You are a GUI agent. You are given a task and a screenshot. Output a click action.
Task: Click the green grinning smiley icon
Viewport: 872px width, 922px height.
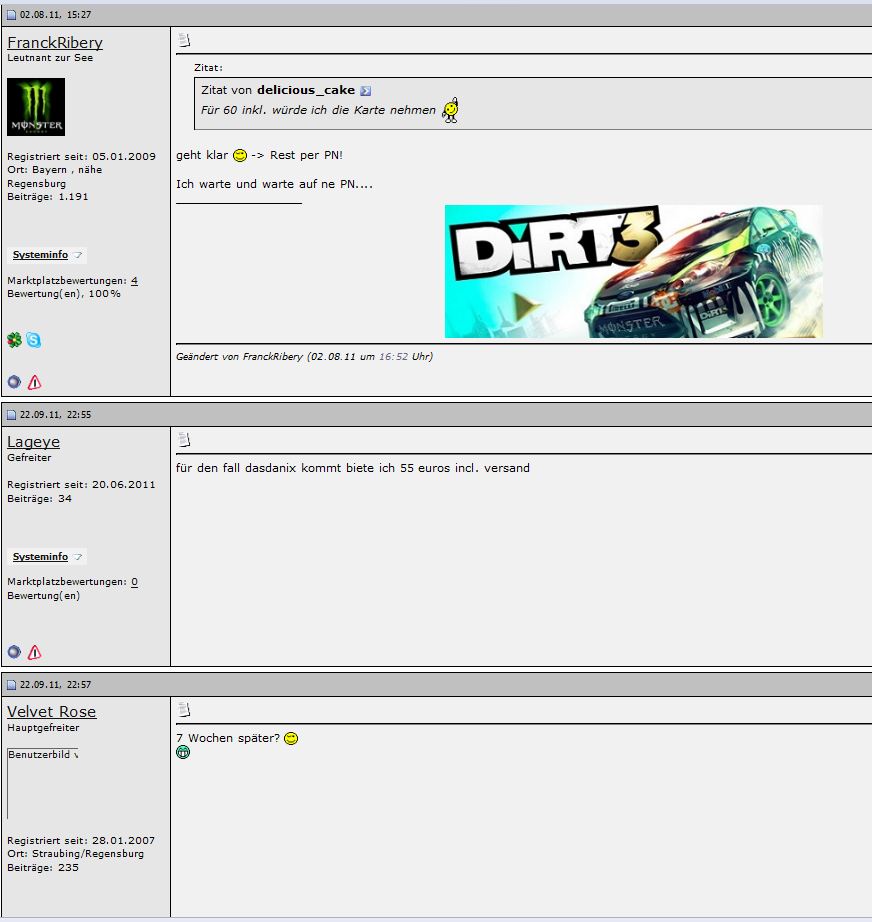coord(183,752)
